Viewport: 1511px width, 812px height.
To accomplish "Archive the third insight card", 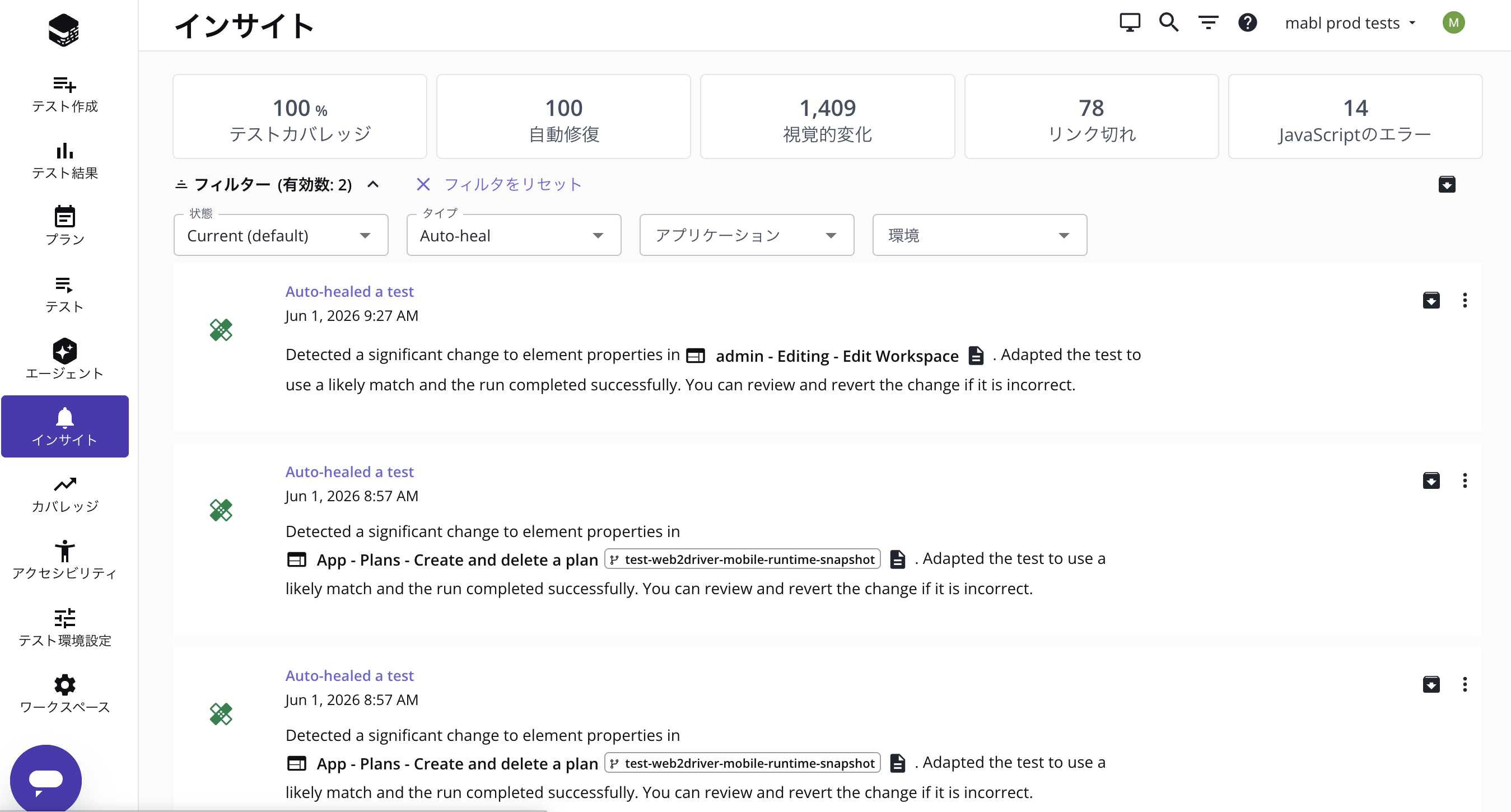I will coord(1431,684).
